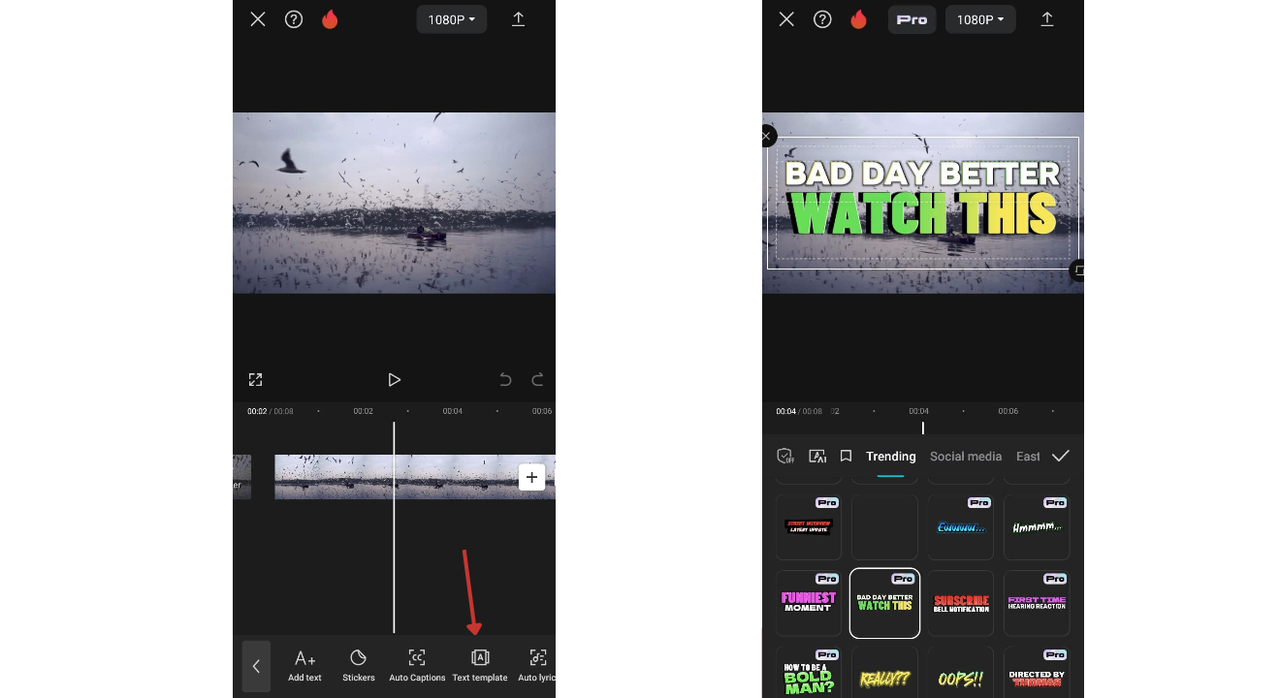Image resolution: width=1280 pixels, height=698 pixels.
Task: Choose the yellow REALLY?? template
Action: click(x=885, y=672)
